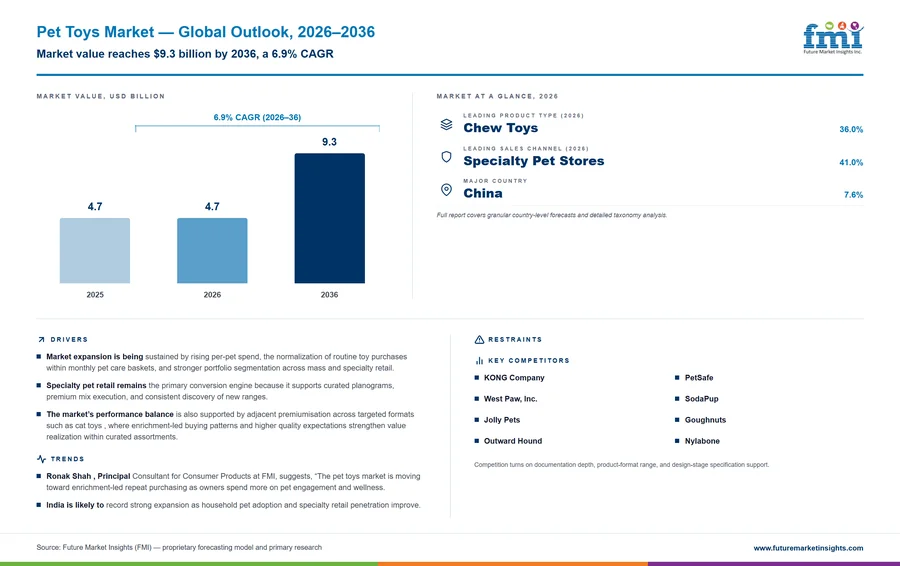Image resolution: width=900 pixels, height=566 pixels.
Task: Click the pulse icon next to Trends heading
Action: point(41,459)
